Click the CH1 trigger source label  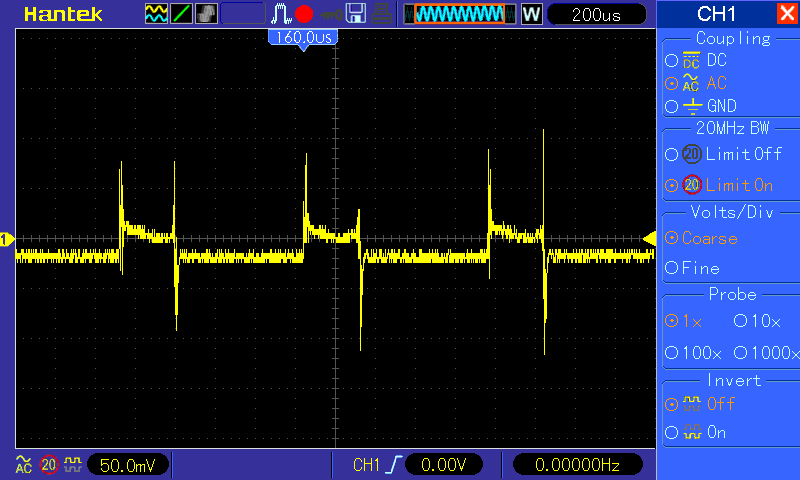pos(366,465)
